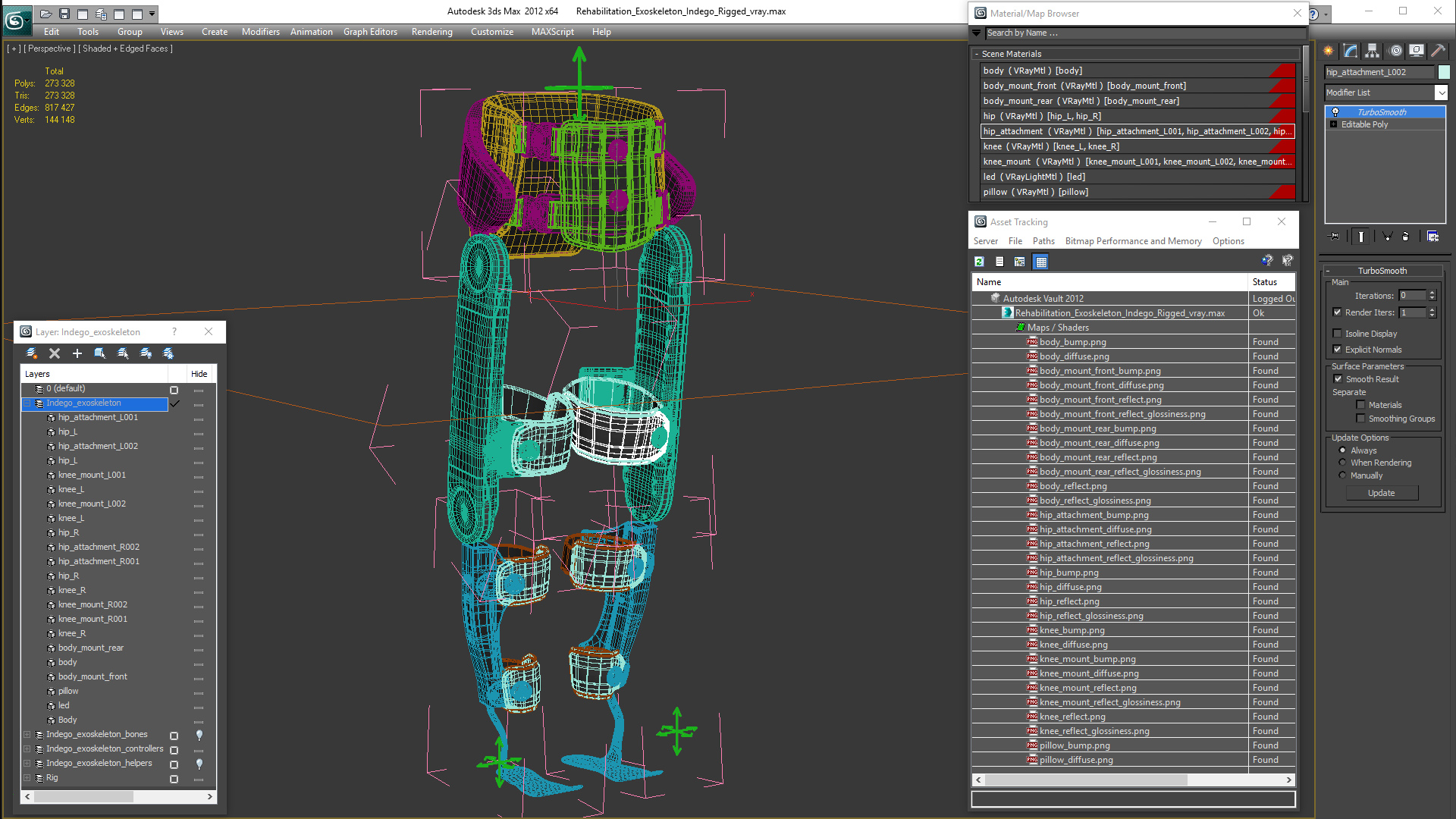Click the Search by Name field

[1145, 33]
